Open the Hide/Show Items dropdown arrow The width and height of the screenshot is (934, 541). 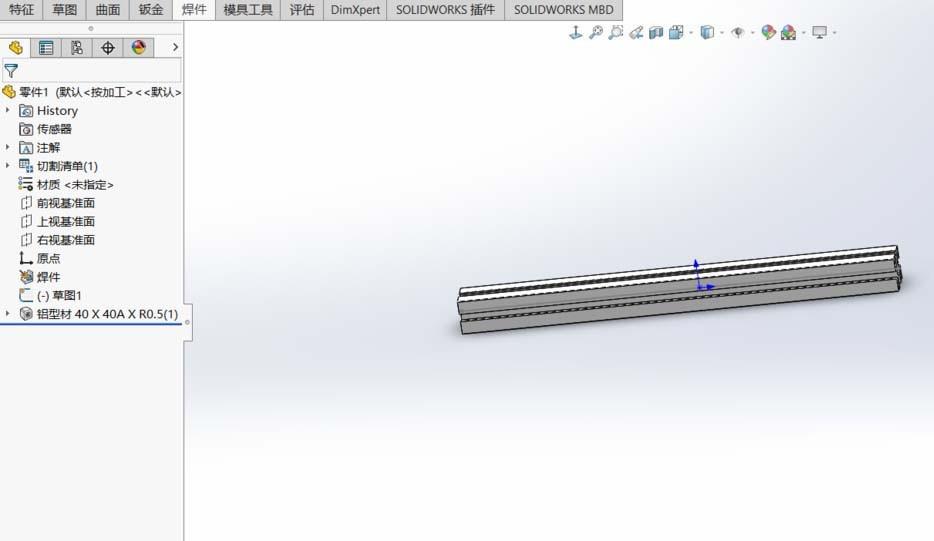pyautogui.click(x=753, y=32)
